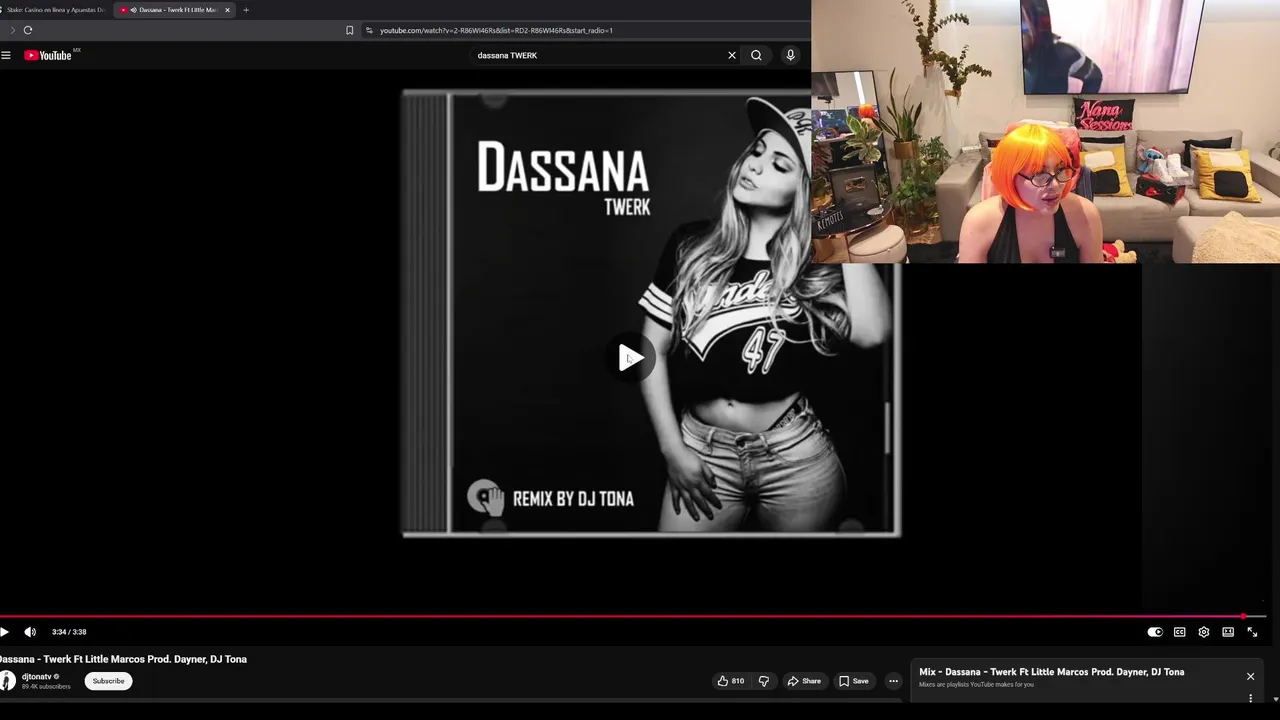
Task: Enter full screen mode
Action: (1252, 632)
